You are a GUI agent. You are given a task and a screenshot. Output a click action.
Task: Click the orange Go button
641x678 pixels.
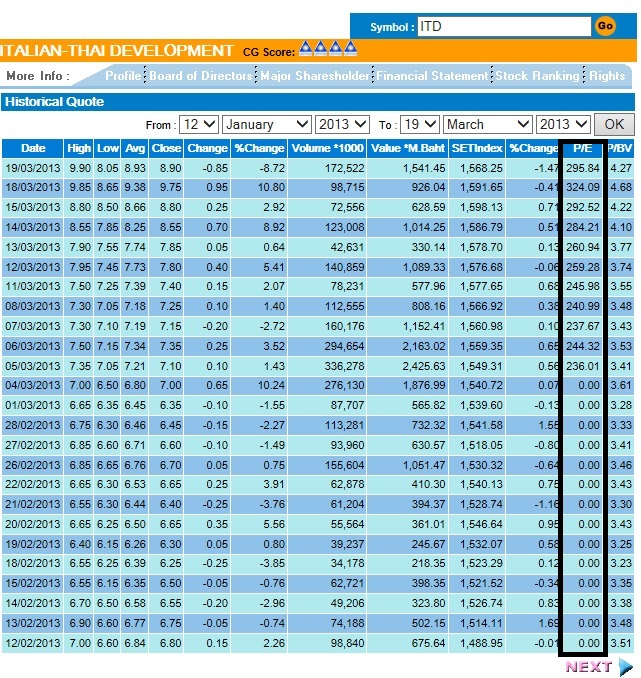point(605,26)
